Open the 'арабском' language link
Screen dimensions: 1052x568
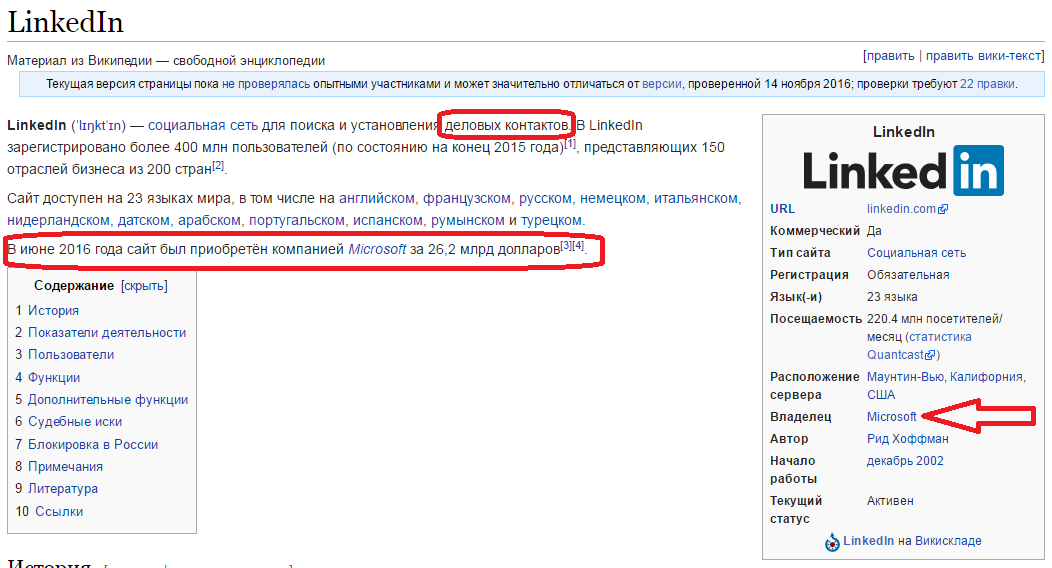coord(209,221)
